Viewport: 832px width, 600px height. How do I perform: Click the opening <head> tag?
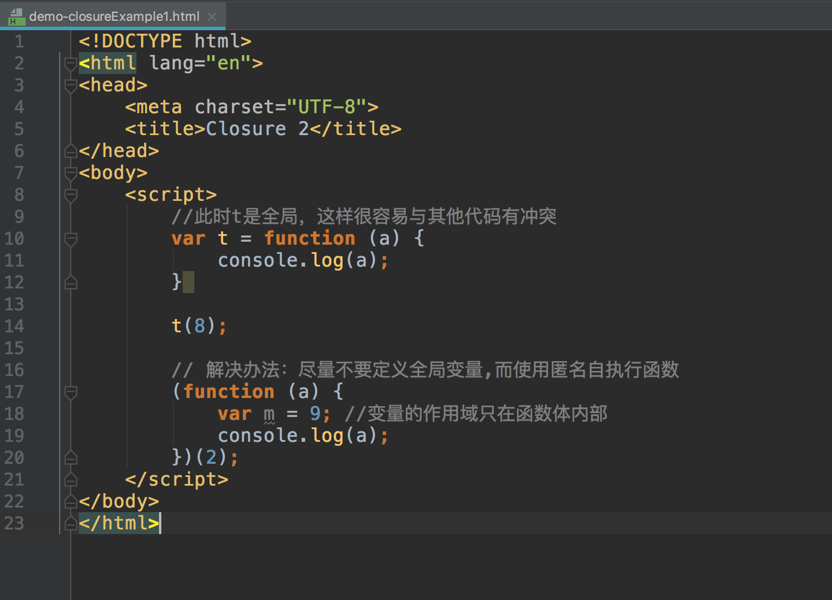click(113, 85)
